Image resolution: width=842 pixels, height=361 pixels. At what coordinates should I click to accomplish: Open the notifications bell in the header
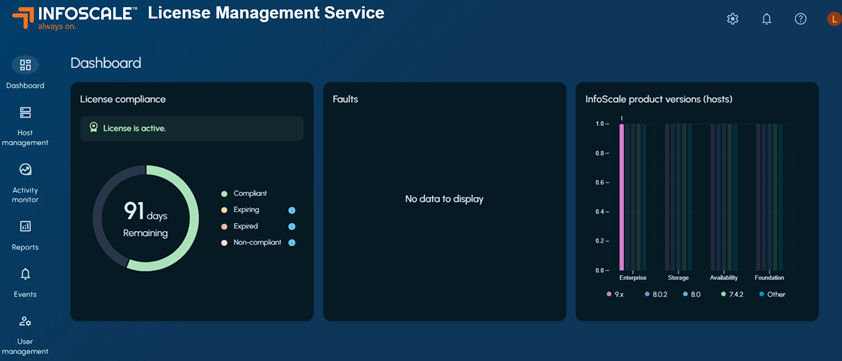tap(767, 19)
